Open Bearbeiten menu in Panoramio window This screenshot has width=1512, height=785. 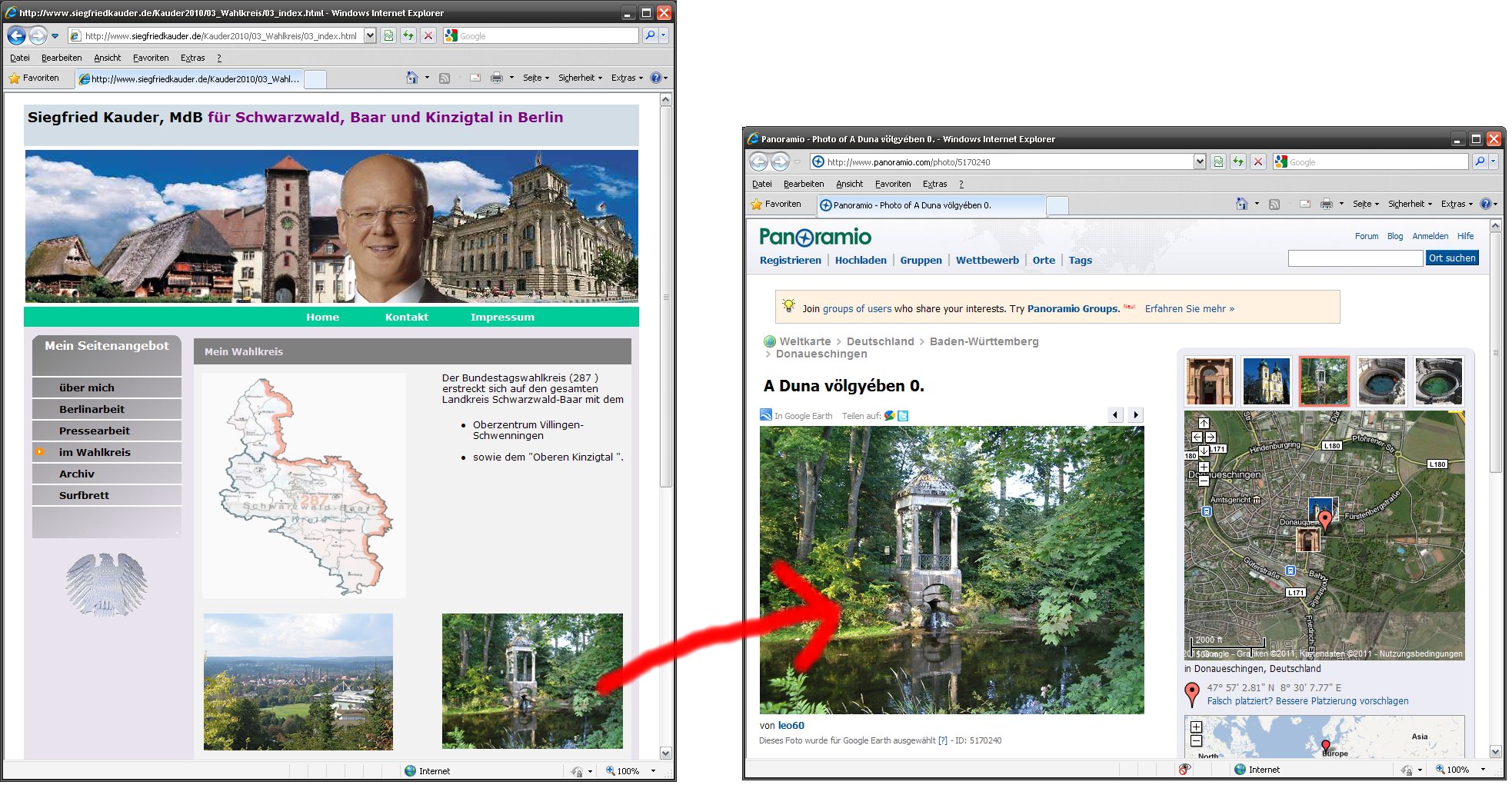[x=804, y=184]
